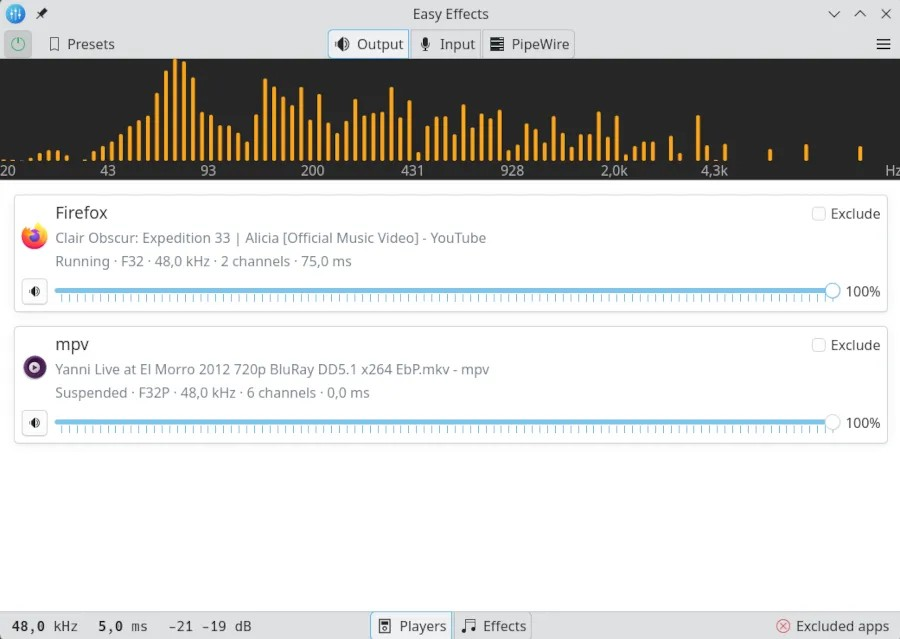Image resolution: width=900 pixels, height=639 pixels.
Task: Switch to the Effects tab
Action: 494,625
